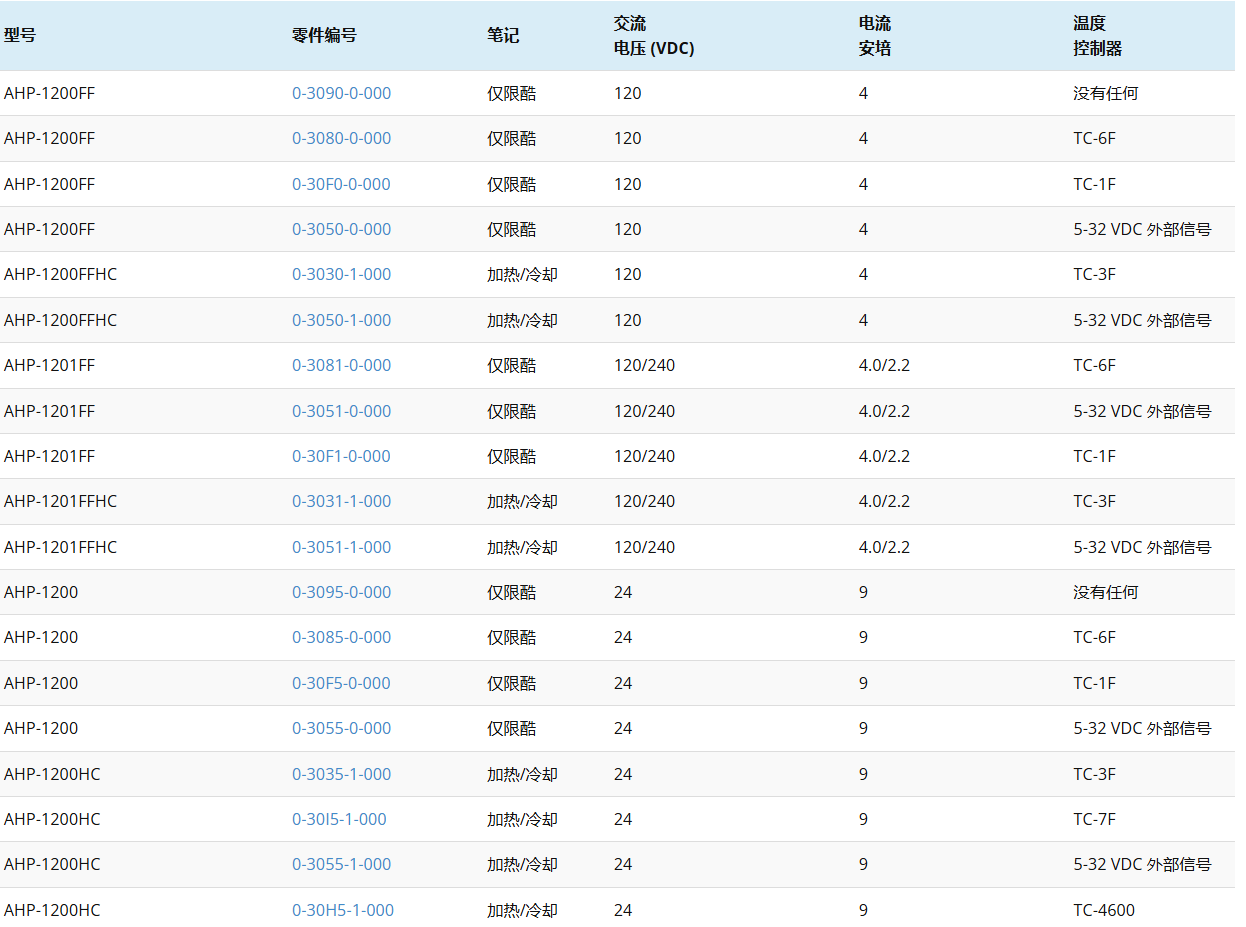1246x927 pixels.
Task: Click 加热/冷却 note in row 0-30I5-1-000
Action: coord(522,819)
